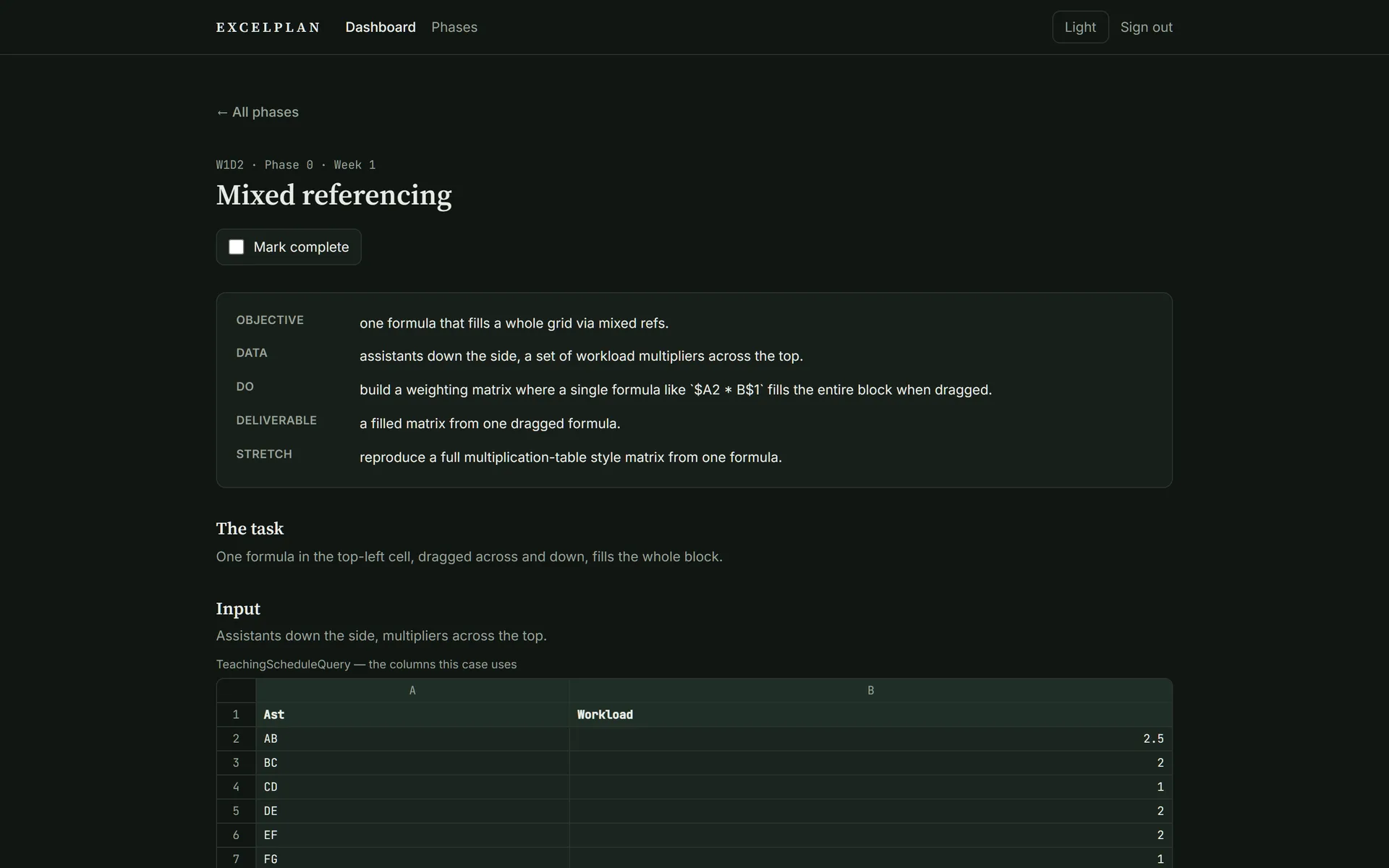Select workload value in EF row

click(x=870, y=835)
